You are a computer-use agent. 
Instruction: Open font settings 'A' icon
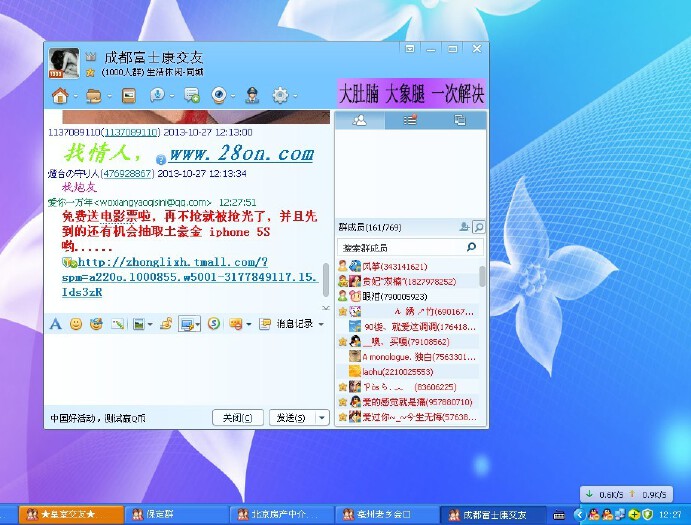[x=56, y=324]
